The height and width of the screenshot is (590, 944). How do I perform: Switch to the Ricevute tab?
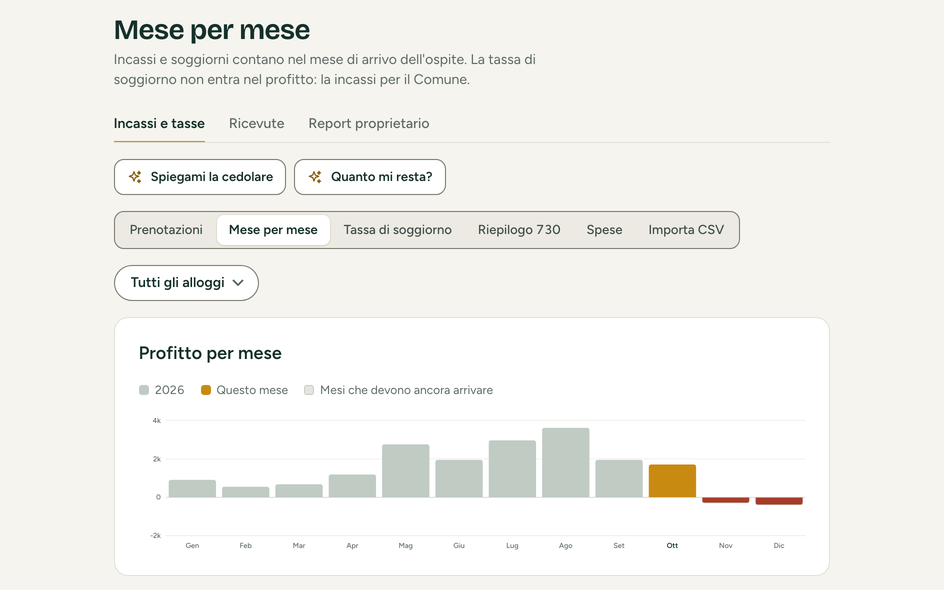tap(256, 123)
